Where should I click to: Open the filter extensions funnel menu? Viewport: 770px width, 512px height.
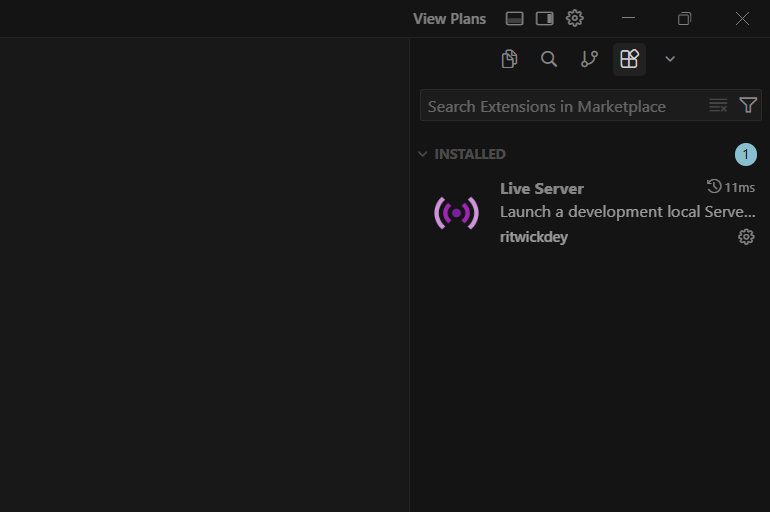point(748,105)
